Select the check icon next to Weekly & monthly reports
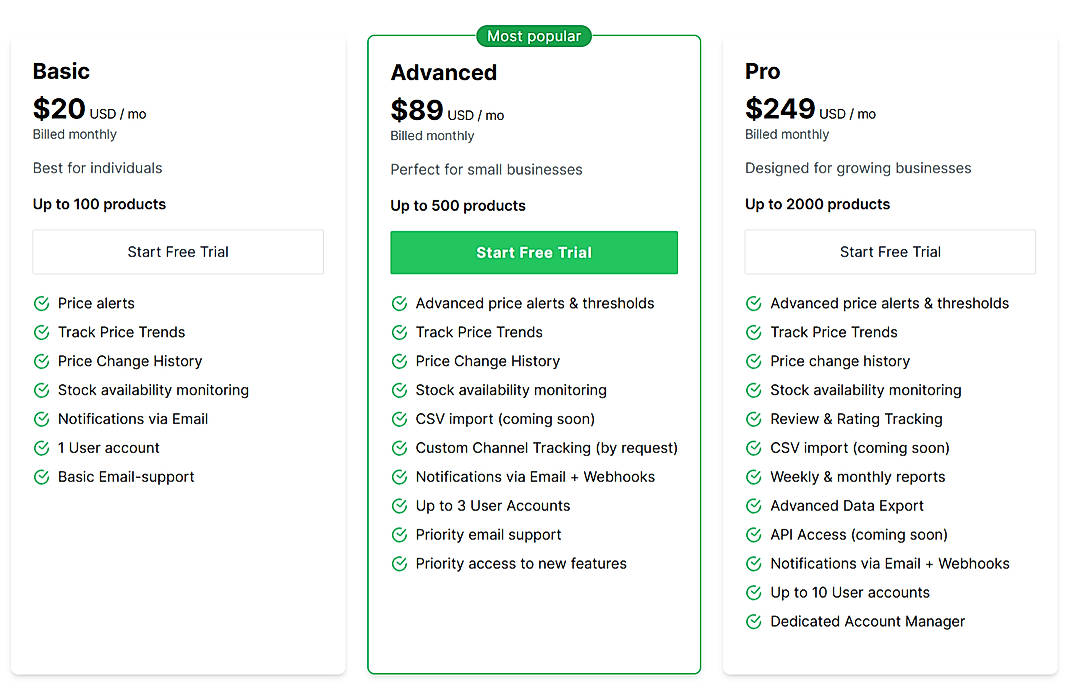This screenshot has width=1070, height=691. pos(753,477)
